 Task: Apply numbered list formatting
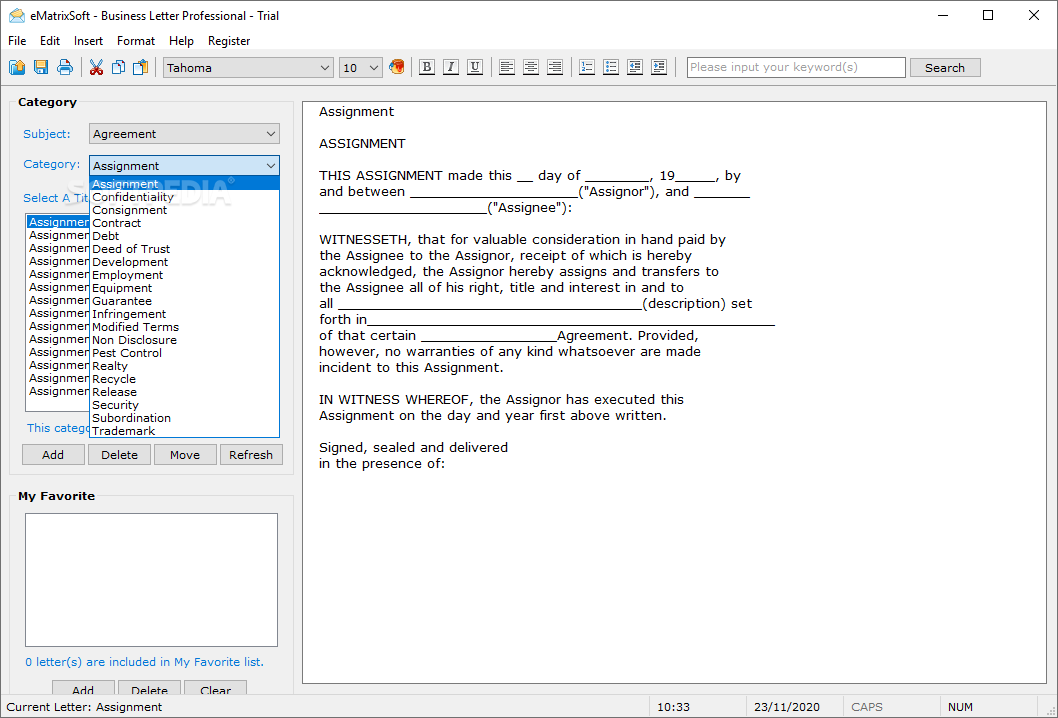pos(587,67)
